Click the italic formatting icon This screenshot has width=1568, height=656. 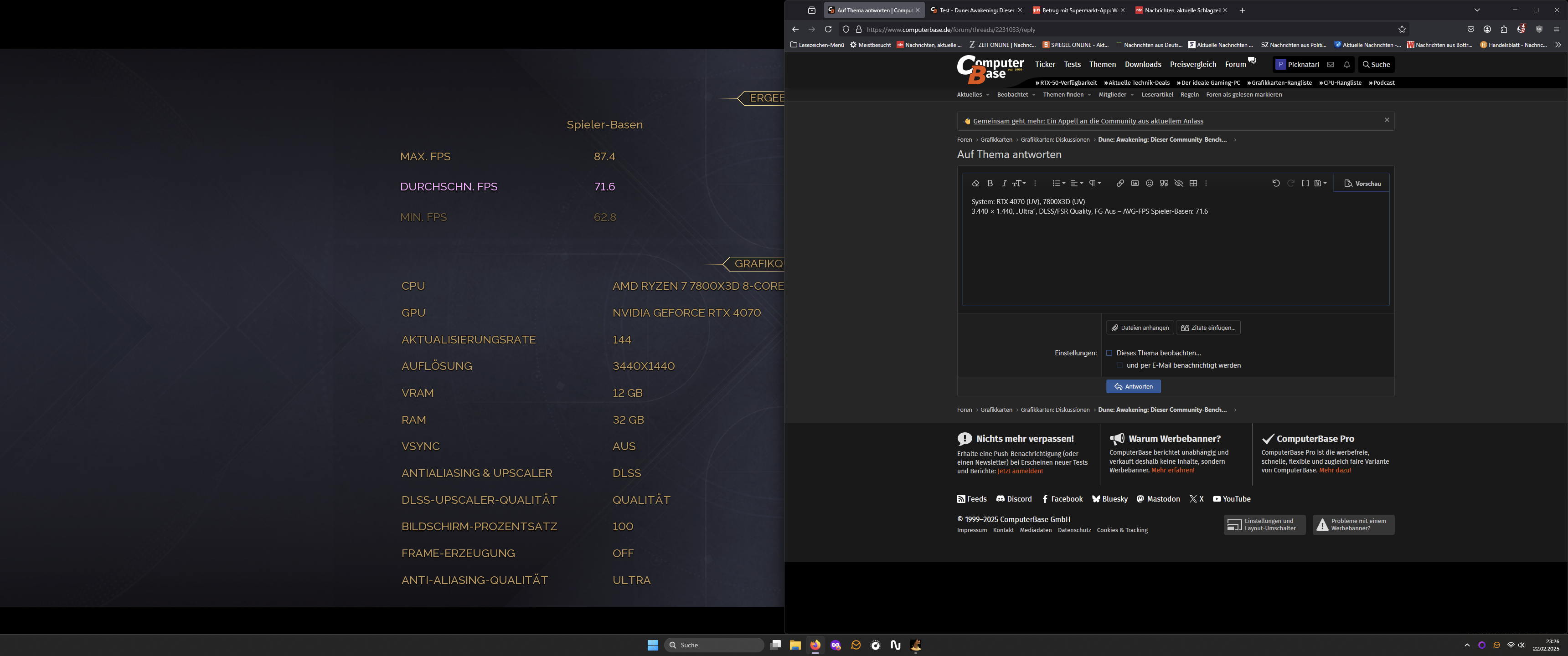(1004, 183)
